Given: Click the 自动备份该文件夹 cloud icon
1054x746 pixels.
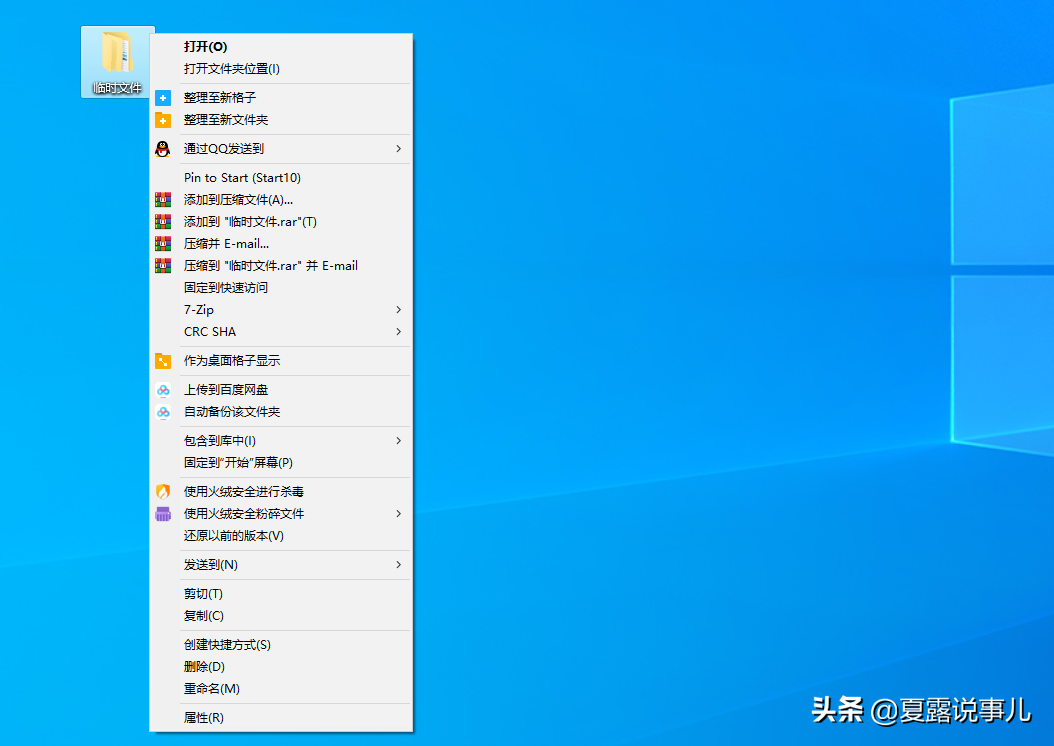Looking at the screenshot, I should click(x=163, y=411).
